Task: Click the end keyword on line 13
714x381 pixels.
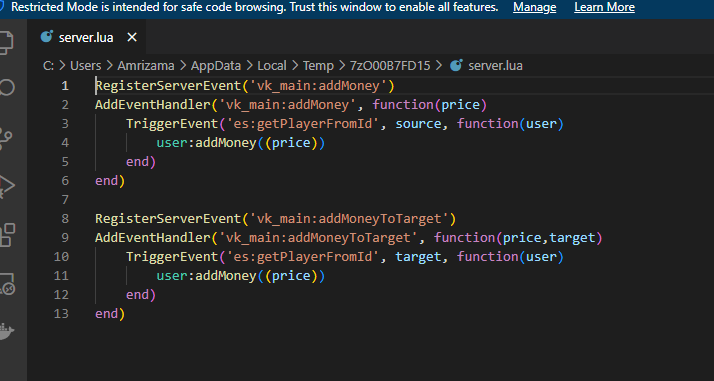Action: click(x=106, y=314)
